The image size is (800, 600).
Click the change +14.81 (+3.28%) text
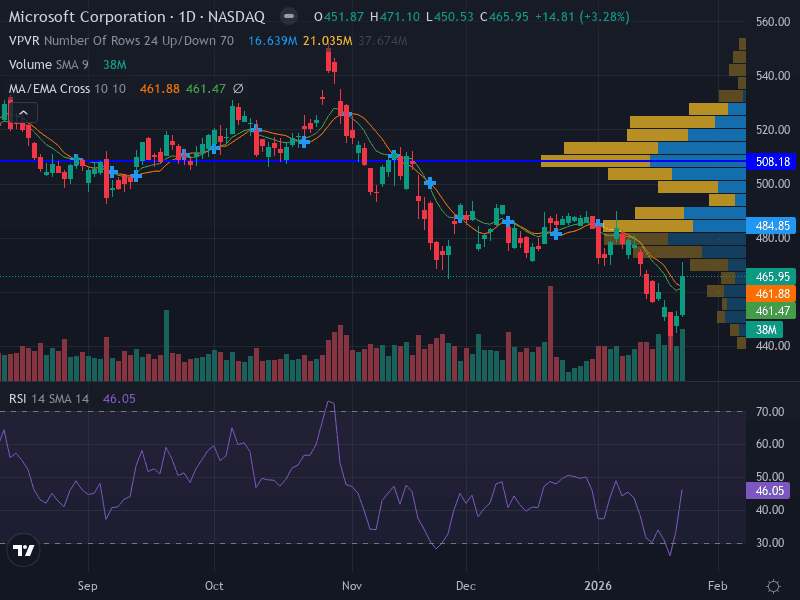tap(582, 17)
